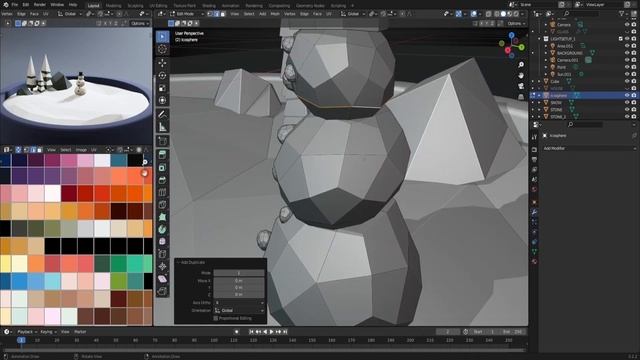Select the Extrude Region tool
Viewport: 640px width, 360px height.
click(162, 155)
